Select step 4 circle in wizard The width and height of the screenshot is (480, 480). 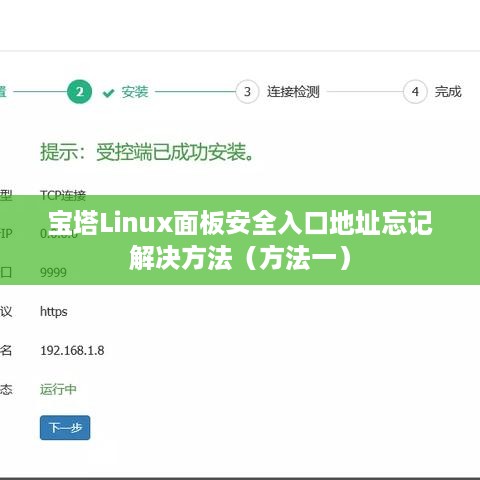point(415,92)
